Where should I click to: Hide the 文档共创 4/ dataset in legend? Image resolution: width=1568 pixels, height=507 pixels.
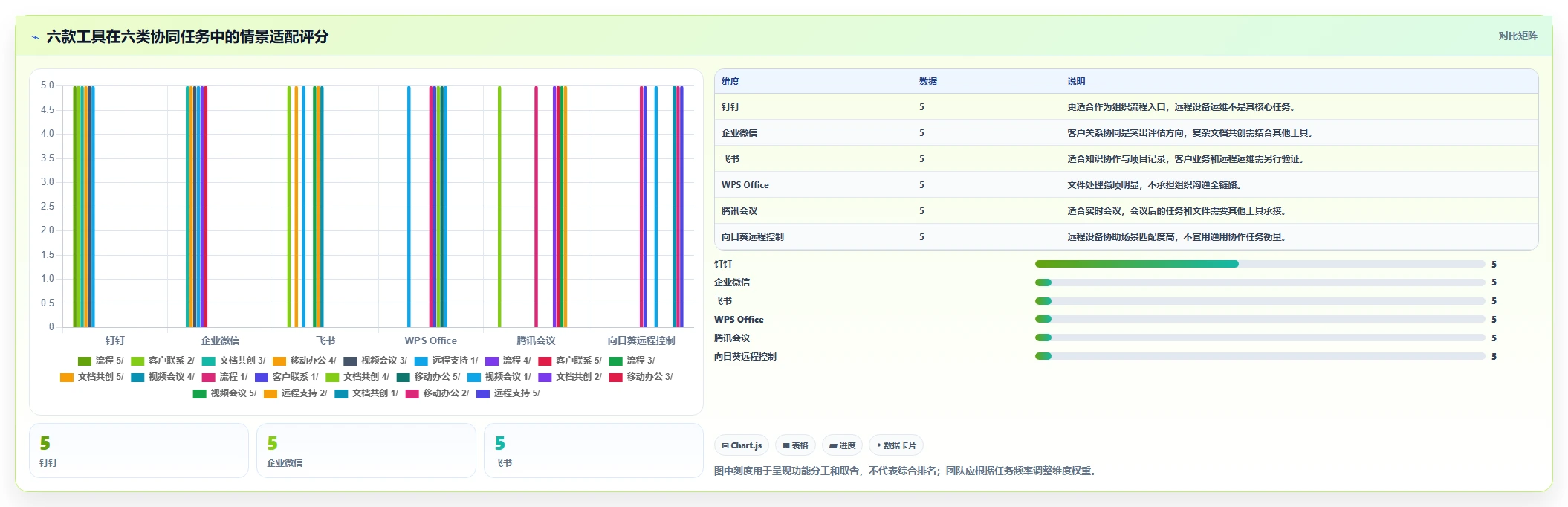[x=357, y=377]
